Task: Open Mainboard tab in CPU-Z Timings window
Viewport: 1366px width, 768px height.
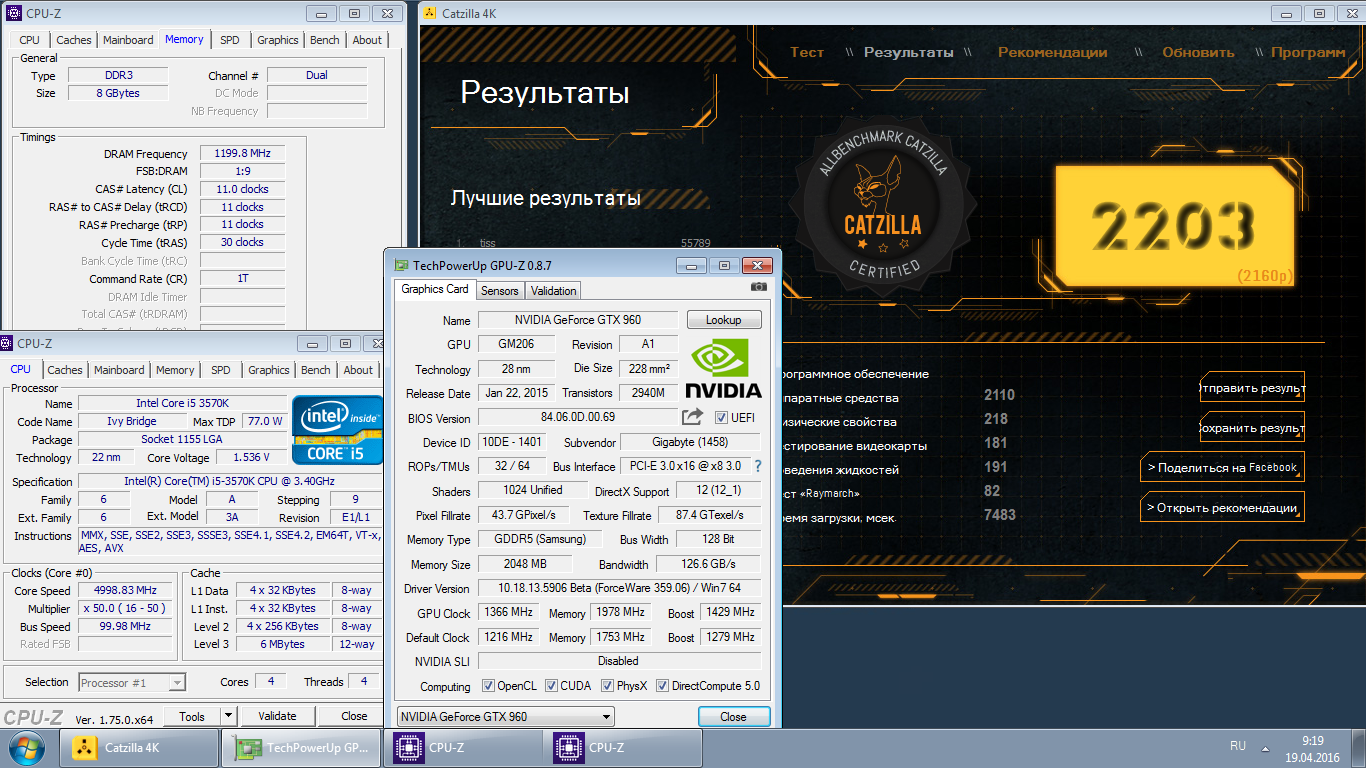Action: point(128,40)
